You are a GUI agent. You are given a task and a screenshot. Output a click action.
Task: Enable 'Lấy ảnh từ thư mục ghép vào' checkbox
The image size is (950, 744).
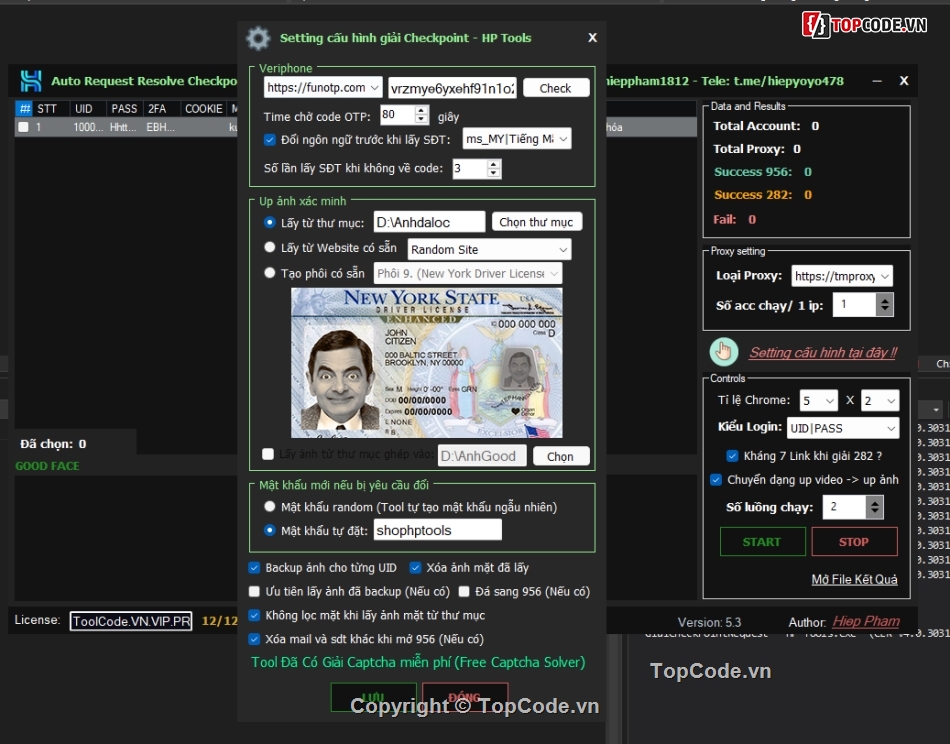[268, 454]
